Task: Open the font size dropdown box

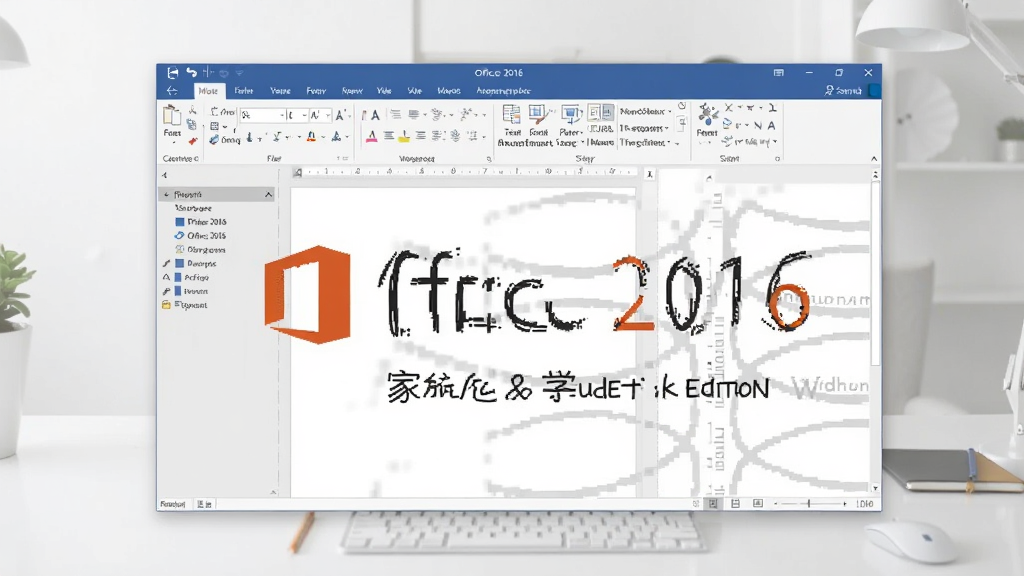Action: coord(296,115)
